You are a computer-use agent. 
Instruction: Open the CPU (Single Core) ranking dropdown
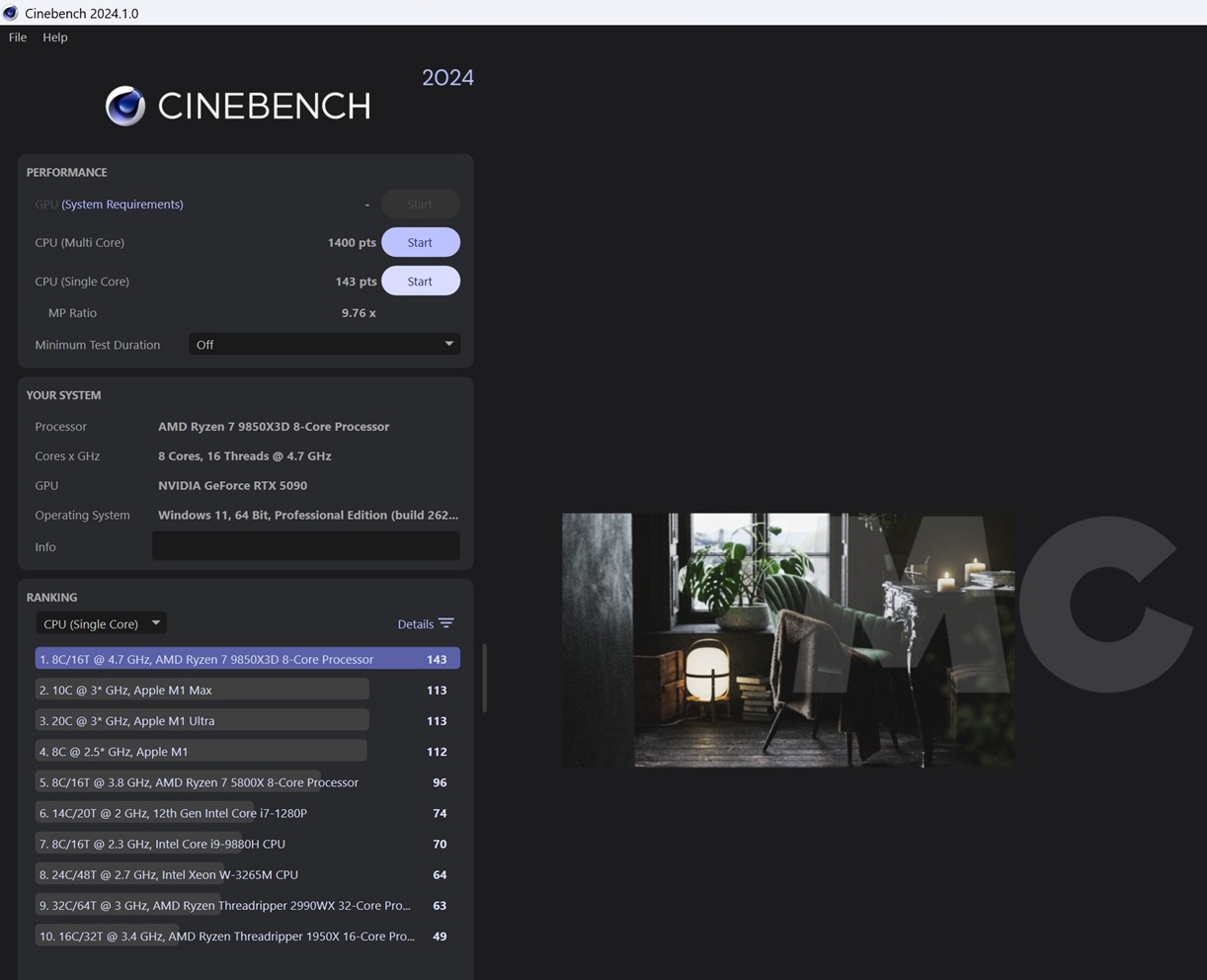(101, 623)
